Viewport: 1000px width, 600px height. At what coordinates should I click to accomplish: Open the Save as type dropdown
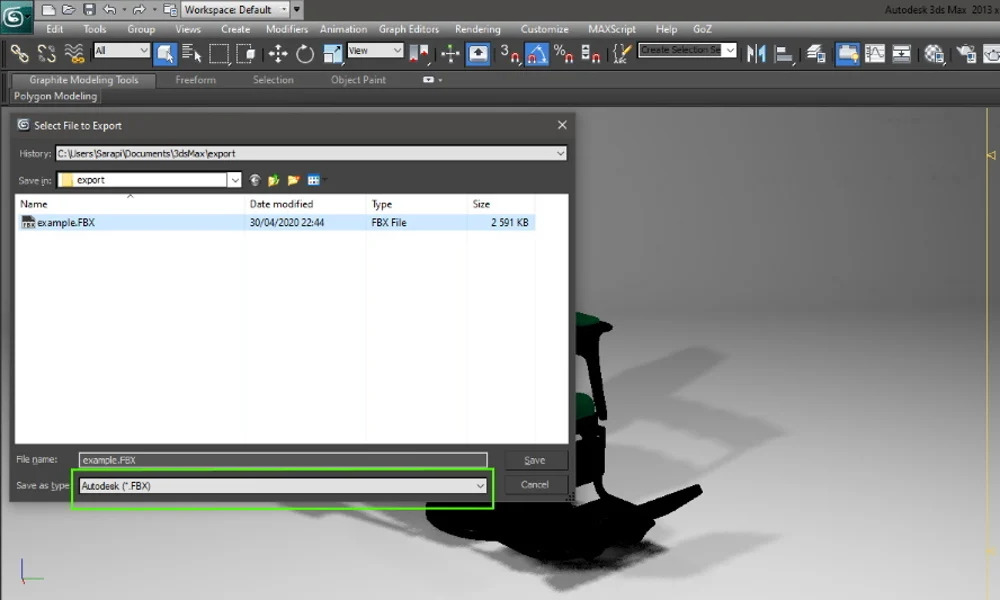click(x=480, y=485)
